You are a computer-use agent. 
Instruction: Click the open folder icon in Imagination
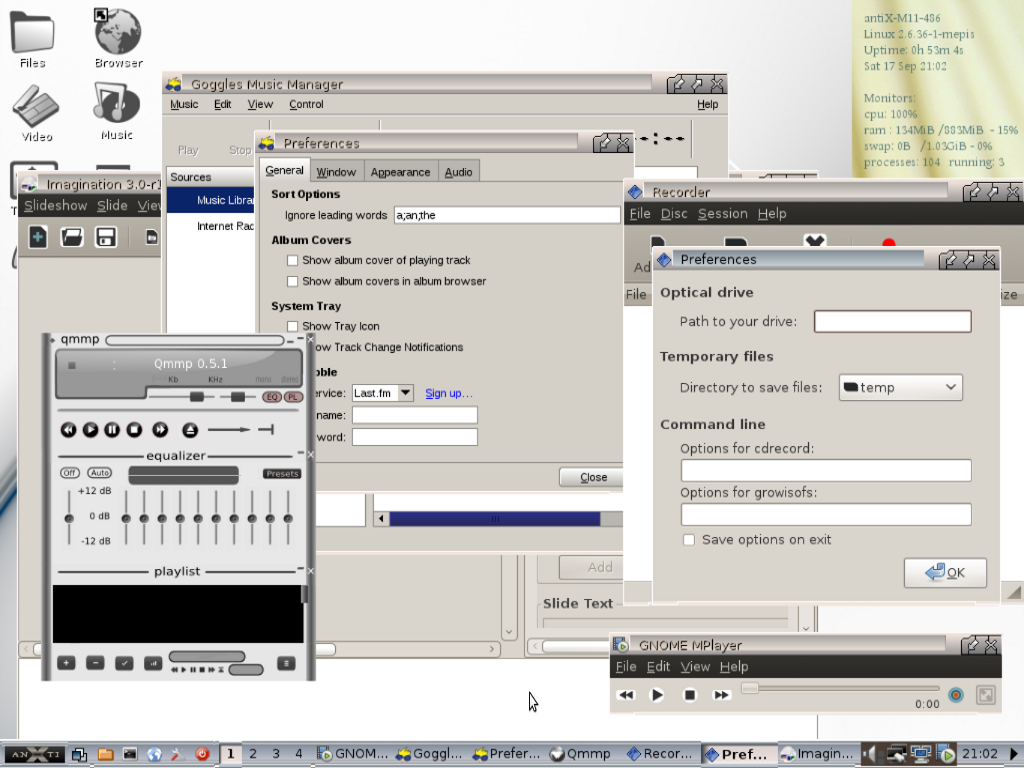point(72,236)
